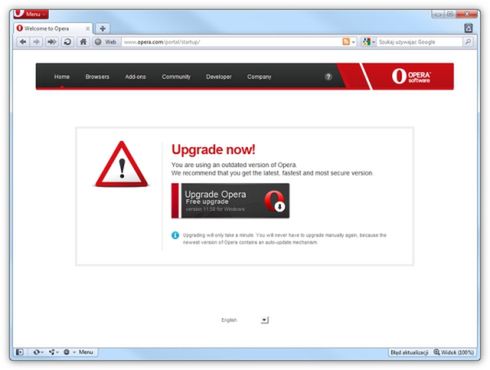Click the Fast Forward button
The height and width of the screenshot is (370, 490).
tap(52, 42)
